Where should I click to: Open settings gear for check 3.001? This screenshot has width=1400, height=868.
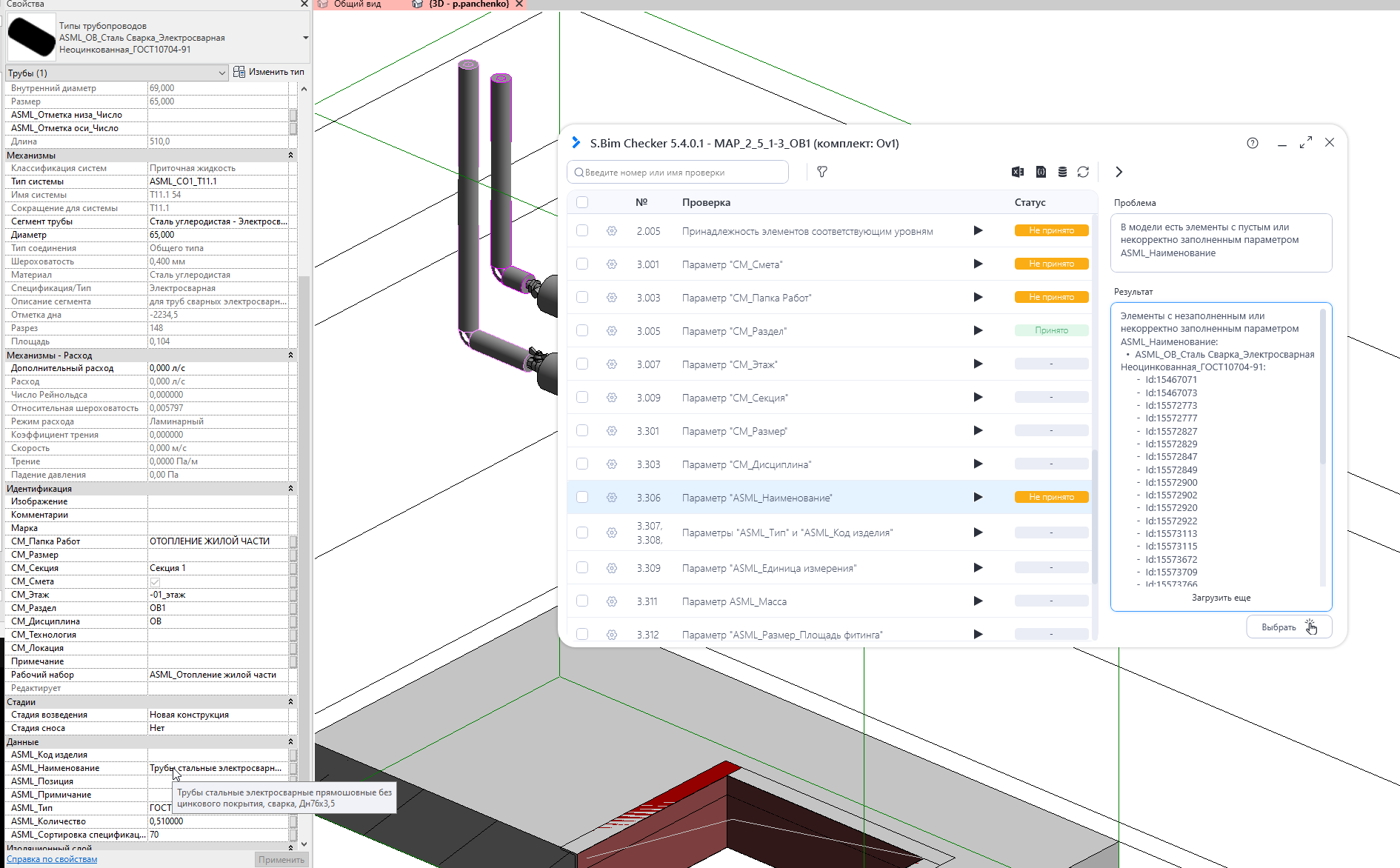(x=612, y=264)
